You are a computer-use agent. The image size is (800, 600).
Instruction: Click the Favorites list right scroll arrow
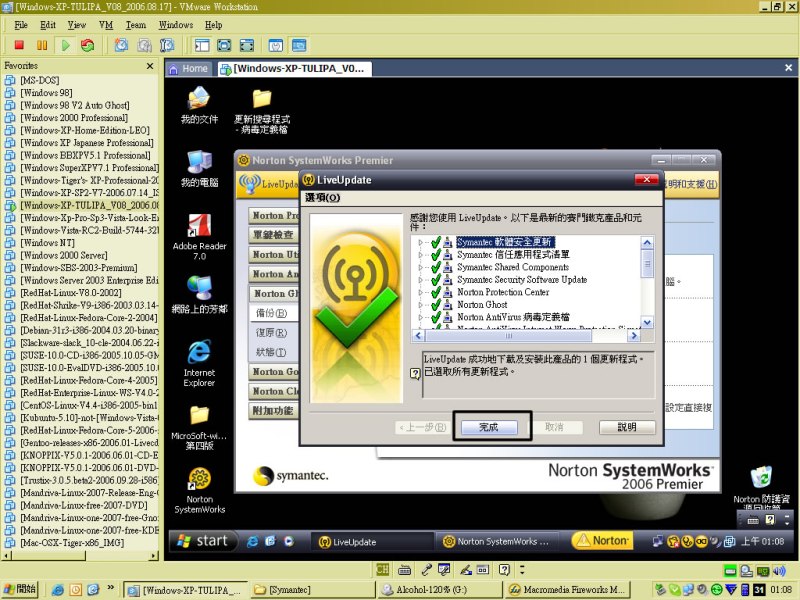point(154,556)
